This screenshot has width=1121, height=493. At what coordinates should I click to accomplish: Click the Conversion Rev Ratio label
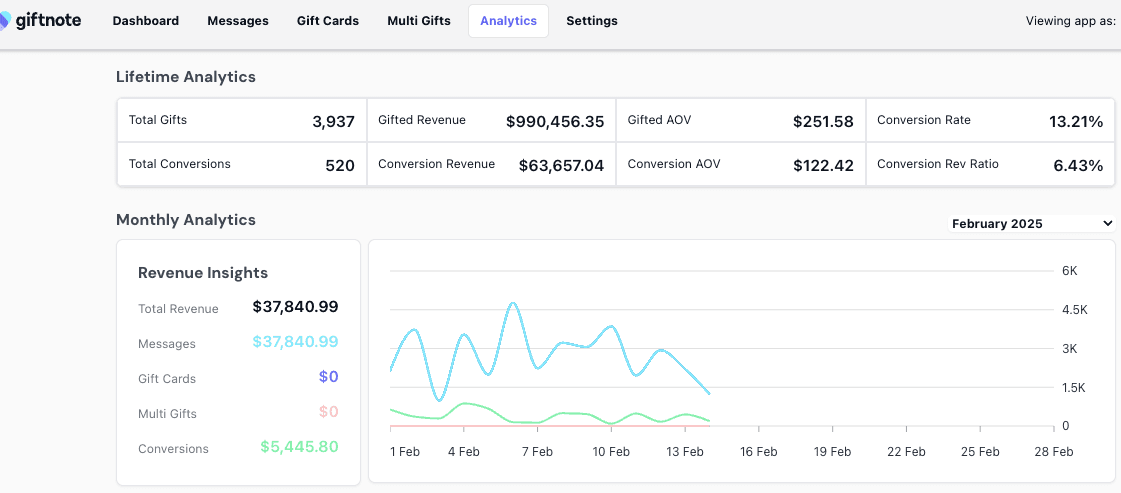coord(938,164)
